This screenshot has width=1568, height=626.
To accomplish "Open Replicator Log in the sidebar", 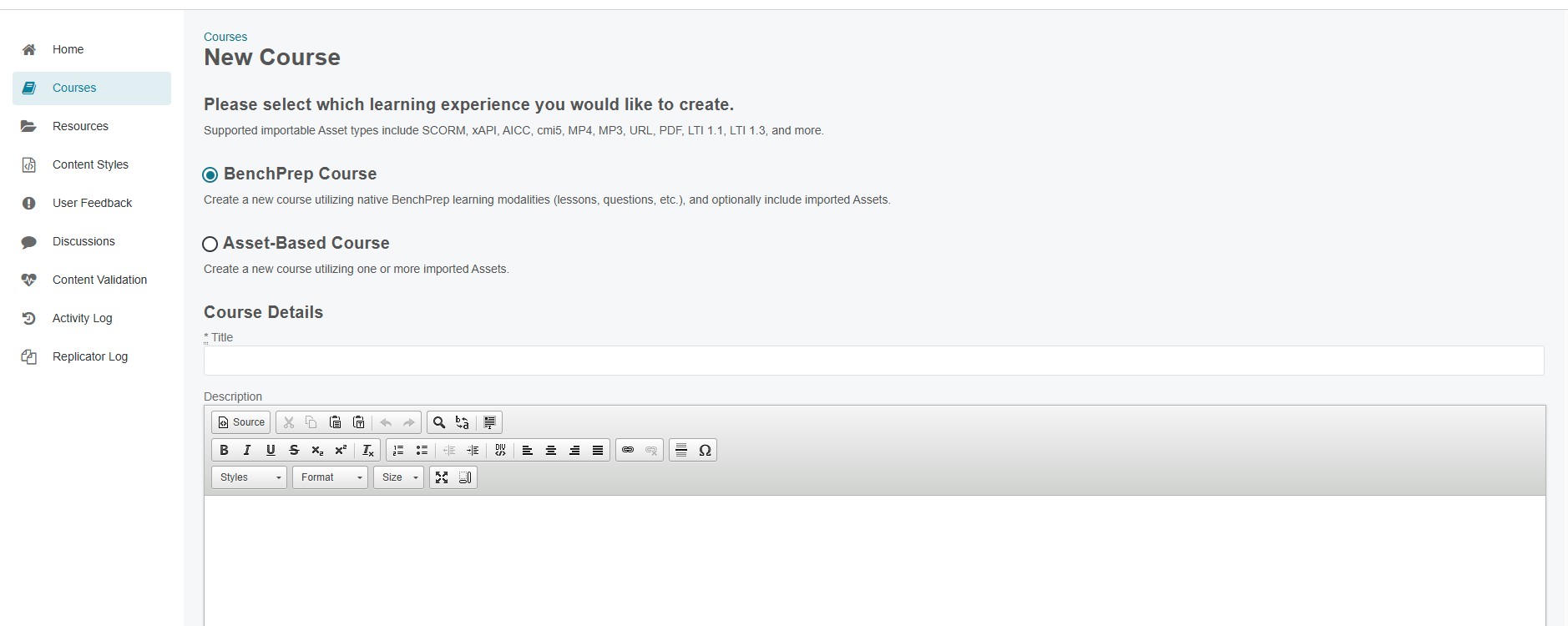I will tap(92, 357).
